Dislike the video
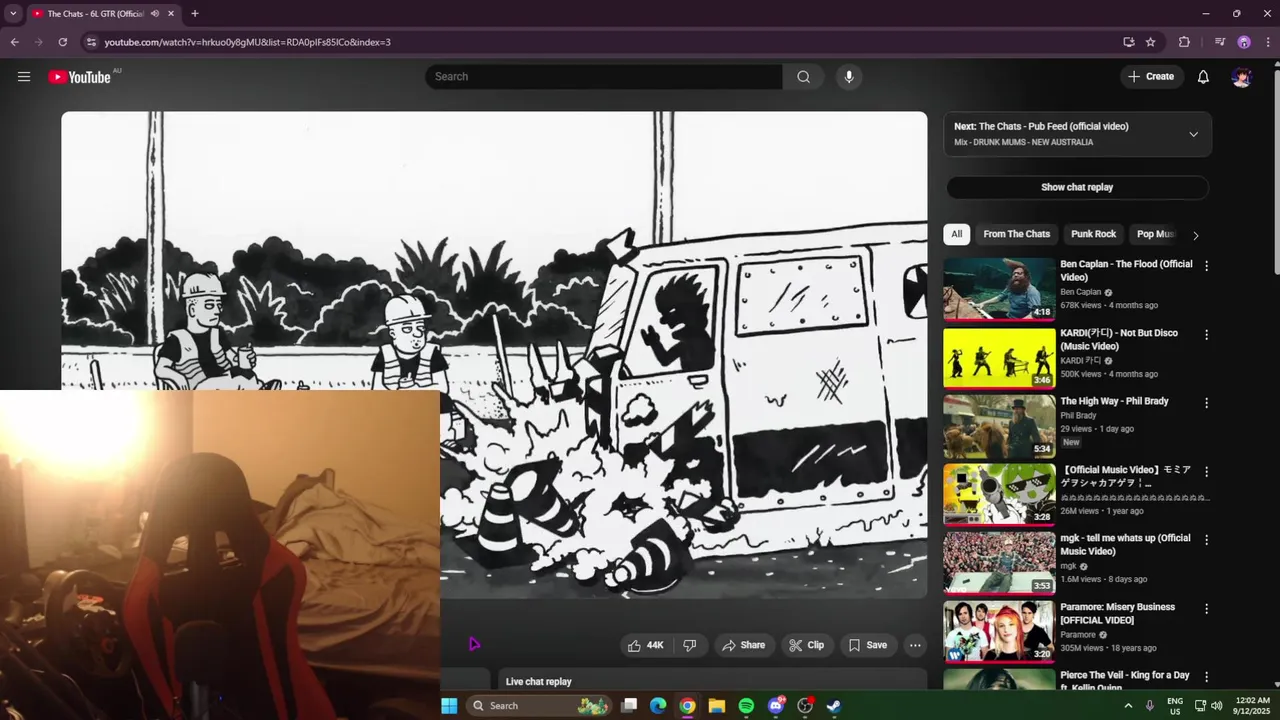The image size is (1280, 720). [690, 645]
